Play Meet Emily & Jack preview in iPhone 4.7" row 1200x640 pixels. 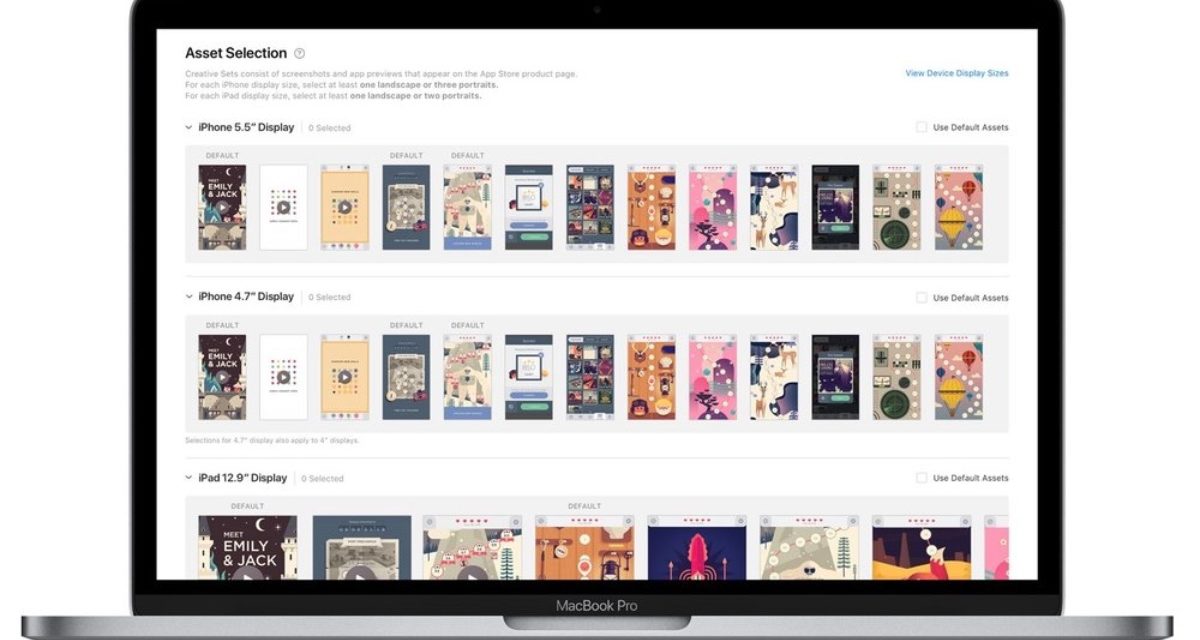[222, 378]
